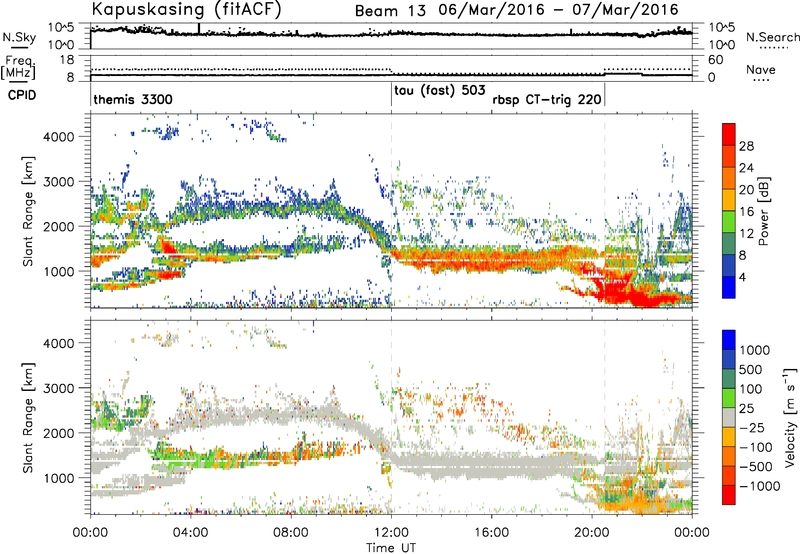Click the '12:00' time axis tick label

point(391,533)
